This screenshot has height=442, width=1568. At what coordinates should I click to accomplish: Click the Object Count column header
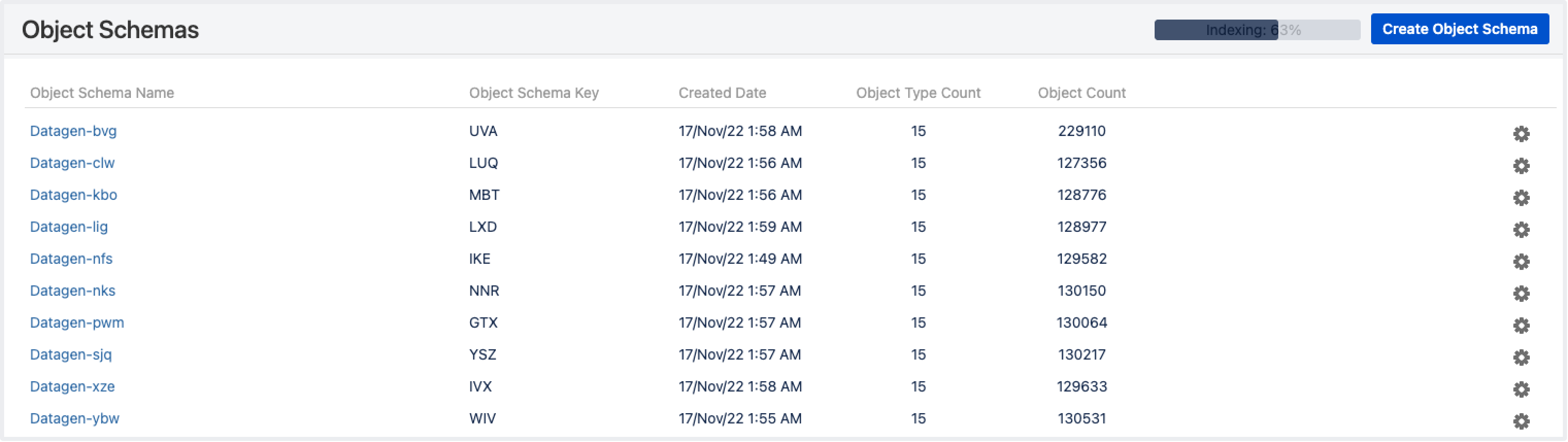(1081, 92)
